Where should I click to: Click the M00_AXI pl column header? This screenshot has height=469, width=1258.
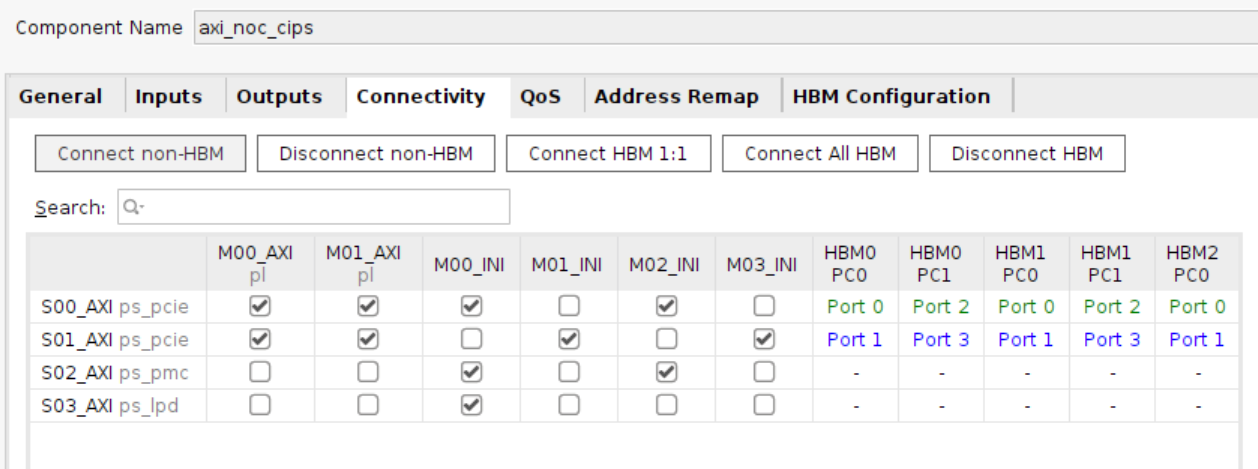click(x=260, y=264)
